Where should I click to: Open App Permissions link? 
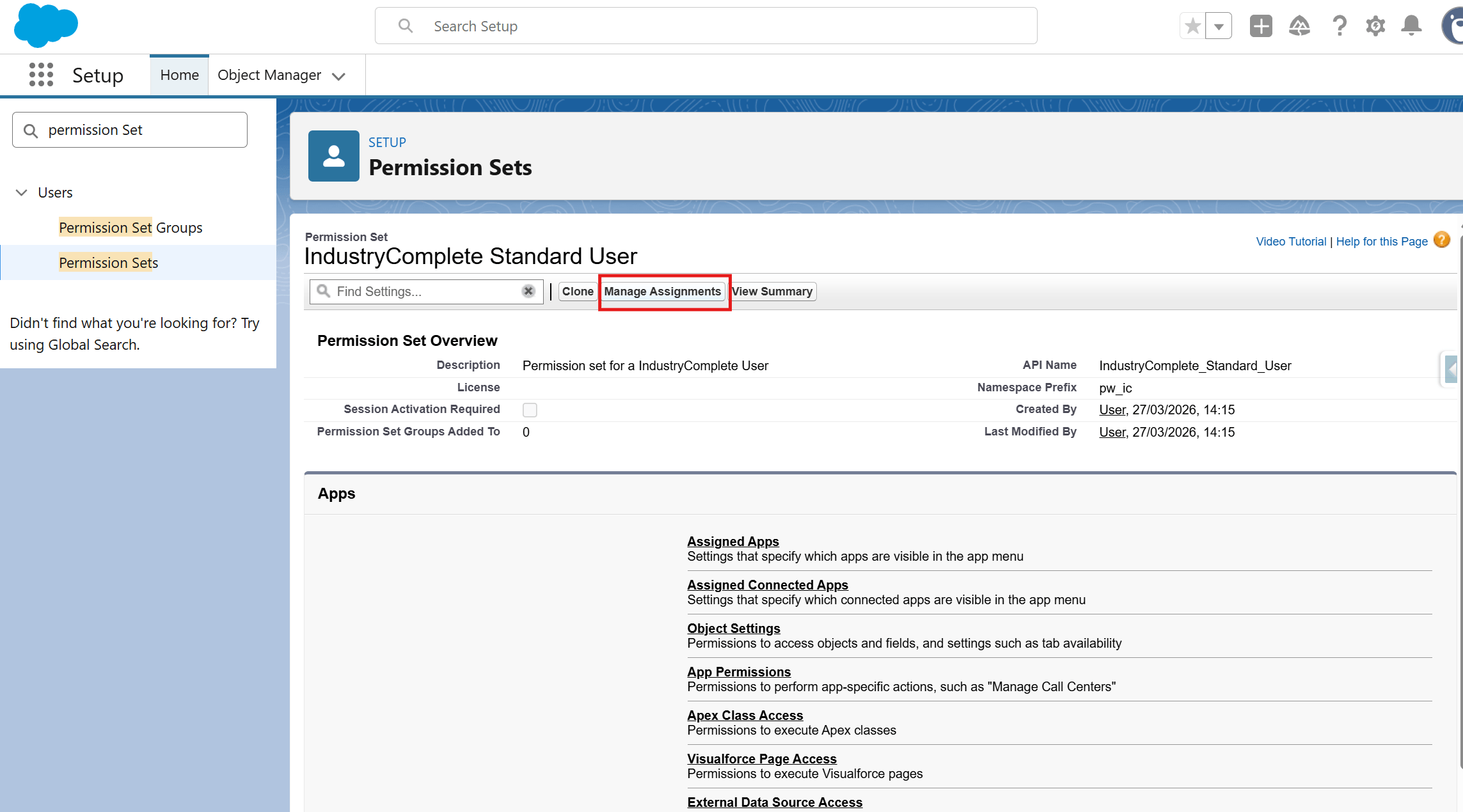coord(739,672)
